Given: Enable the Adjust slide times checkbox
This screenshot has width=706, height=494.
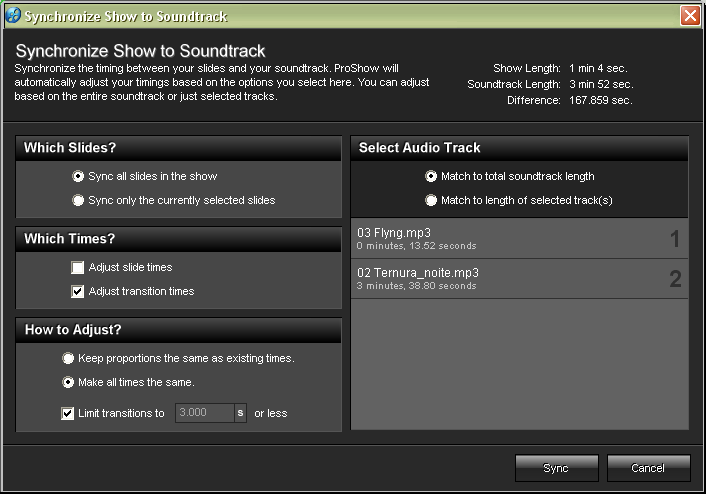Looking at the screenshot, I should coord(78,268).
